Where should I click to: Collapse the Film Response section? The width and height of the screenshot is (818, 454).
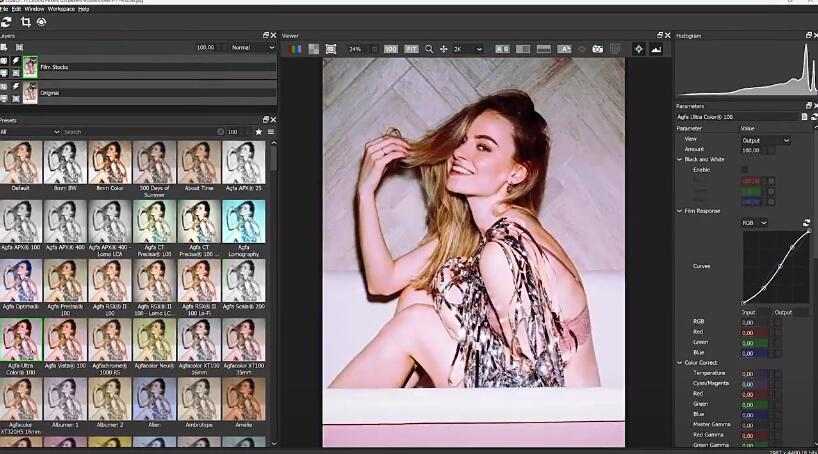pyautogui.click(x=679, y=211)
